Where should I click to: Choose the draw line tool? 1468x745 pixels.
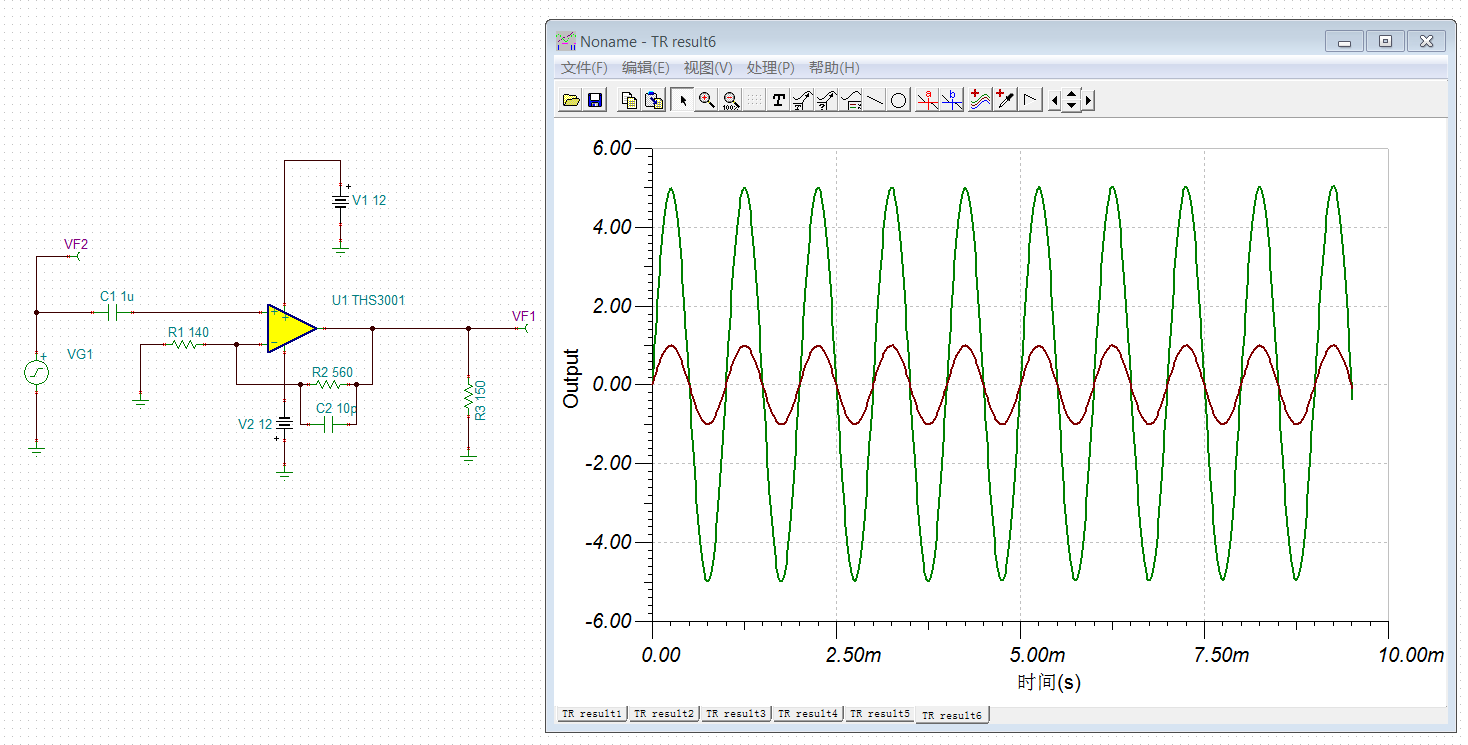coord(875,100)
